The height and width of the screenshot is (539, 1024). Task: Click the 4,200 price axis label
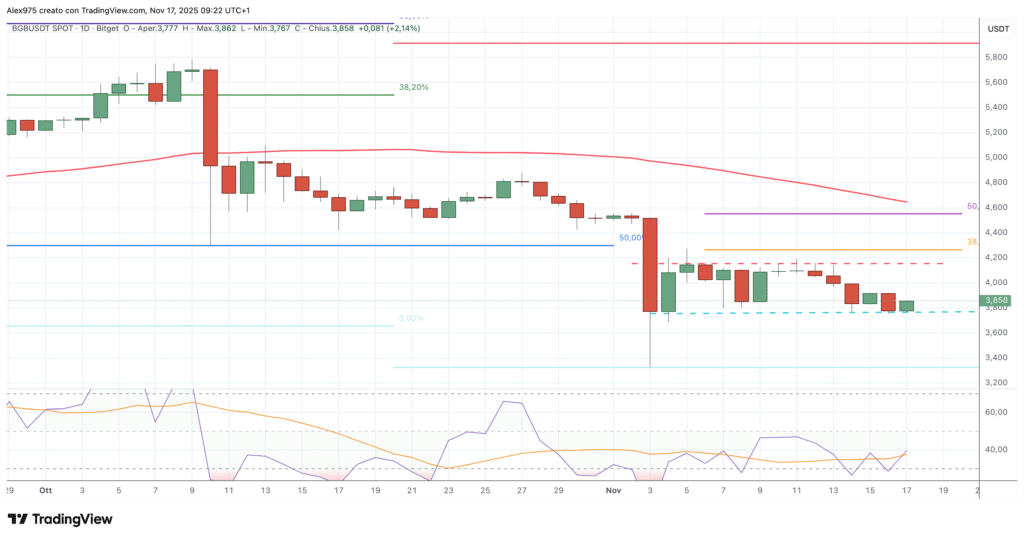pos(996,257)
